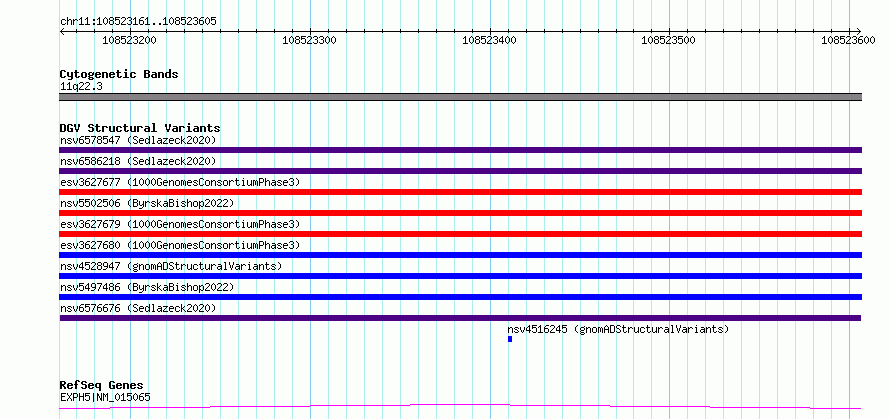This screenshot has width=890, height=419.
Task: Click the nsv4516245 (gnomADStructuralVariants) label
Action: (618, 329)
